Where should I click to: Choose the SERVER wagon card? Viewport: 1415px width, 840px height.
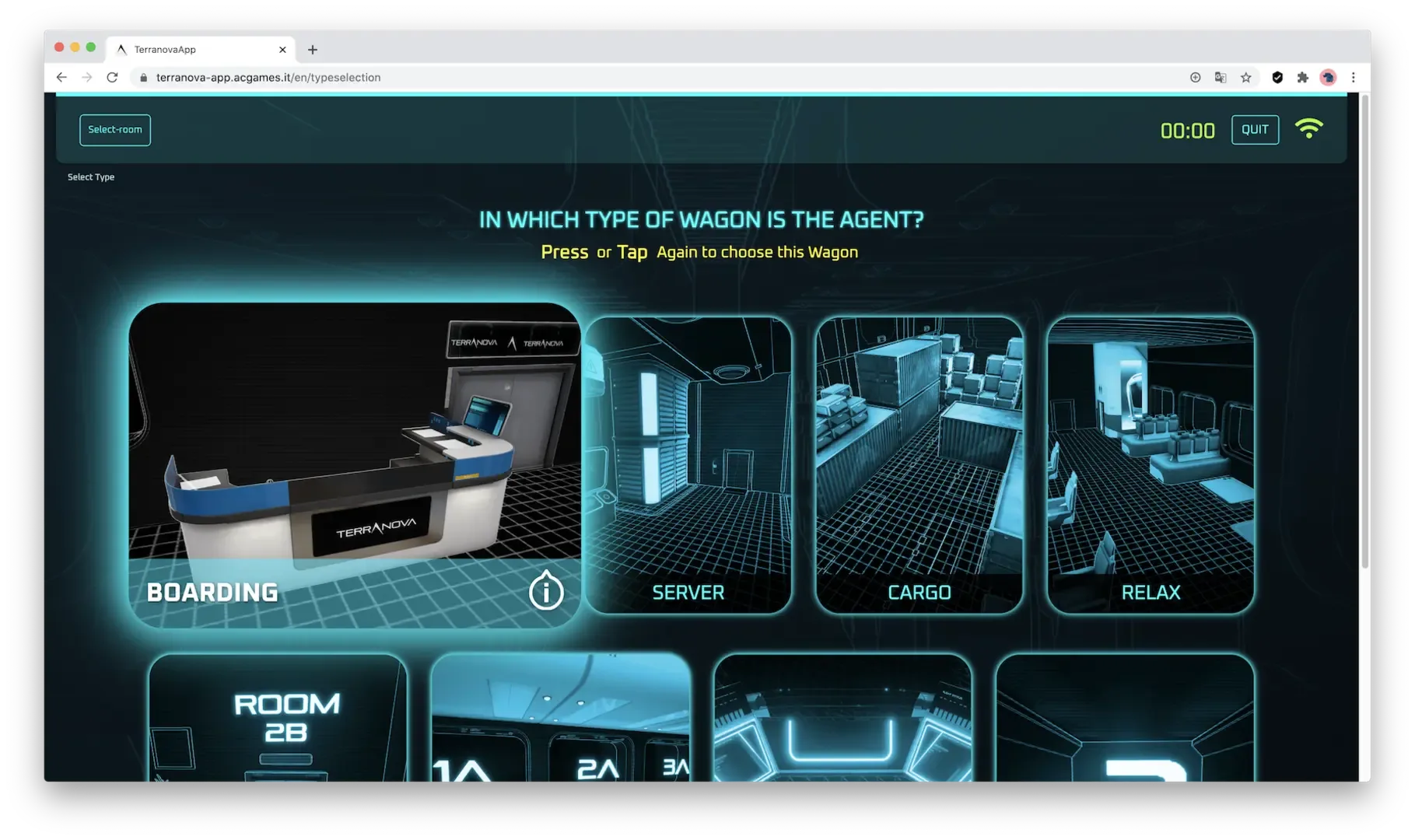[x=688, y=464]
